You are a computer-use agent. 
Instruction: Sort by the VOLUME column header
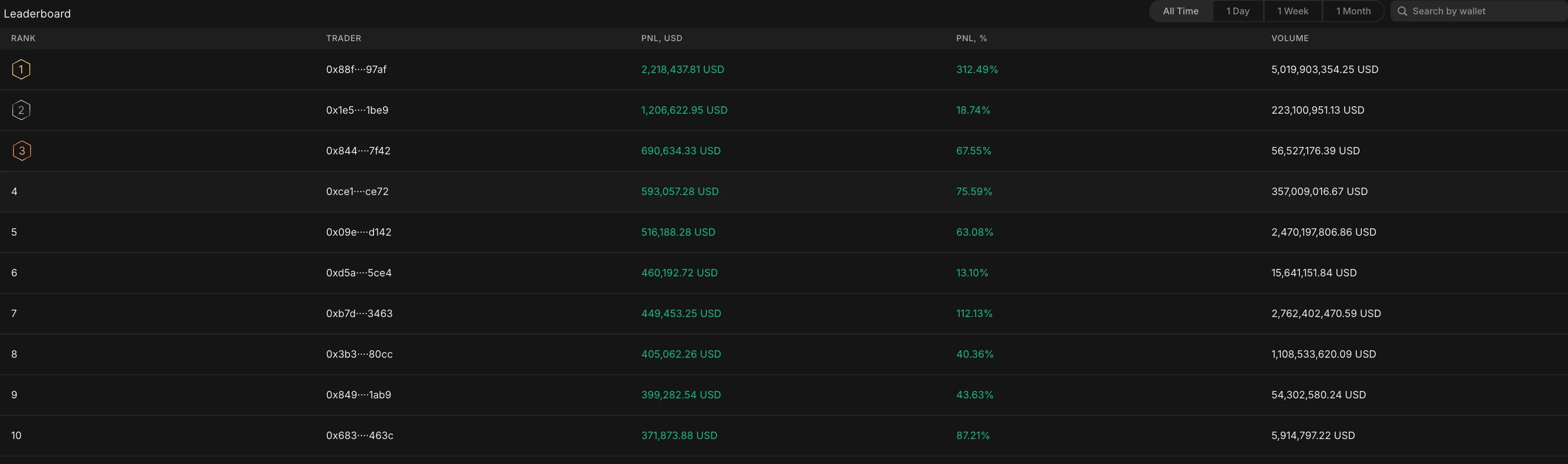coord(1289,38)
